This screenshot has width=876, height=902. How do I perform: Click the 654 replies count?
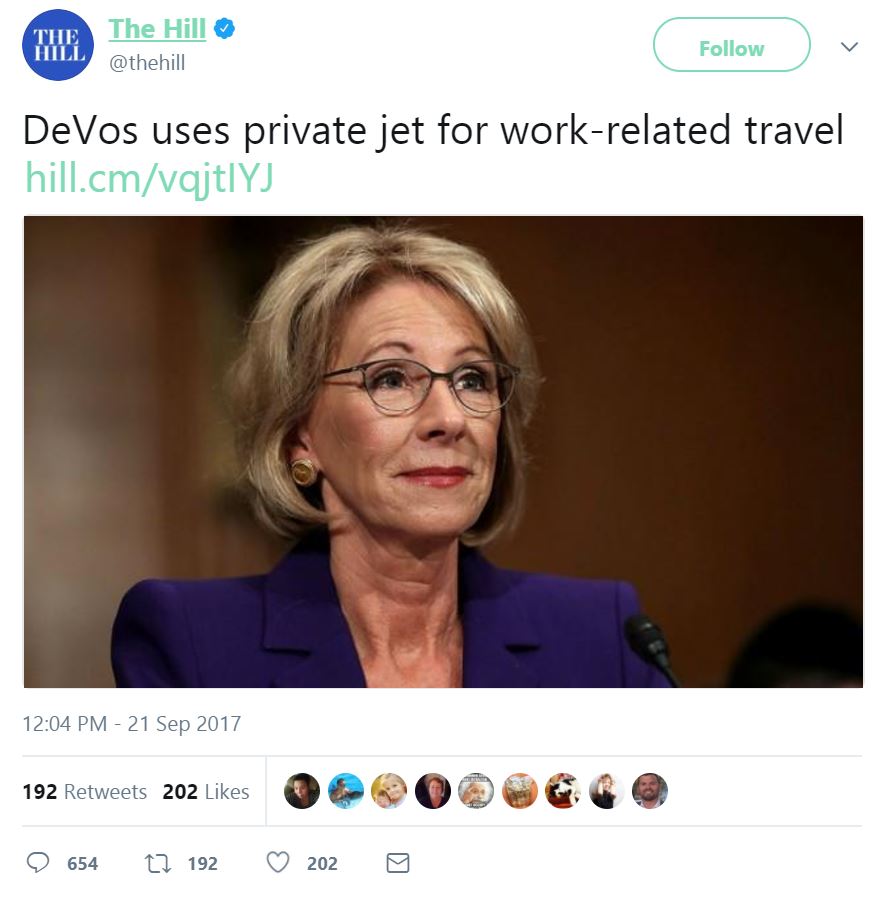pos(82,863)
